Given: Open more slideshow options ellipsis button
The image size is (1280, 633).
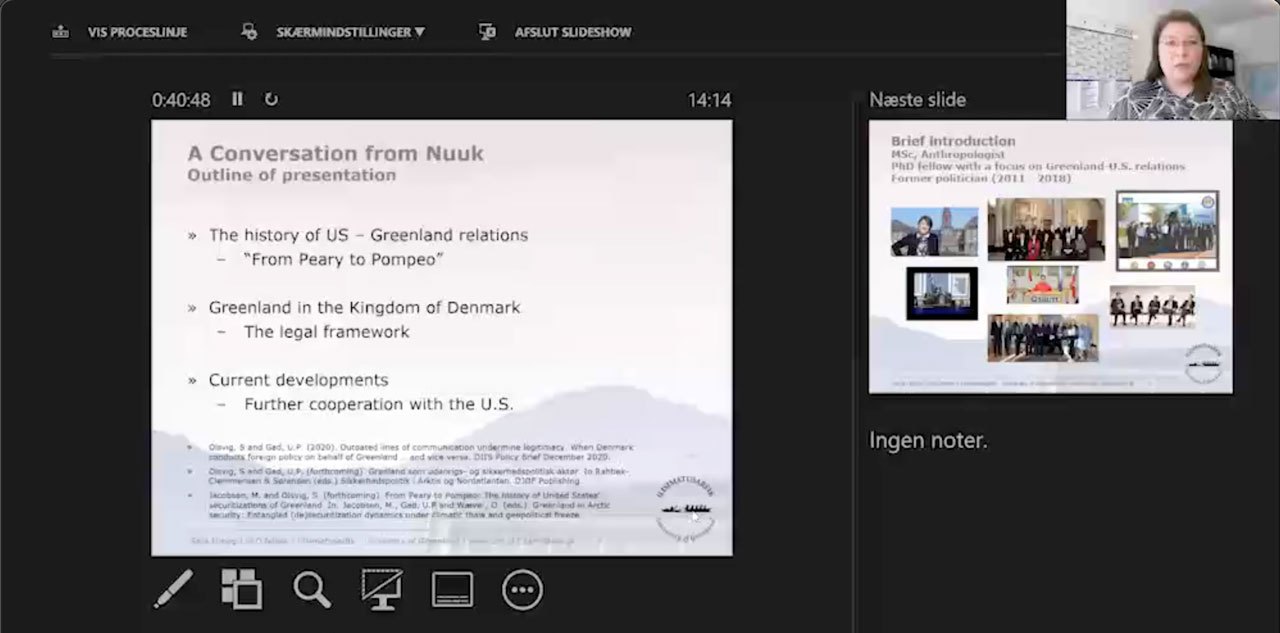Looking at the screenshot, I should (x=522, y=590).
